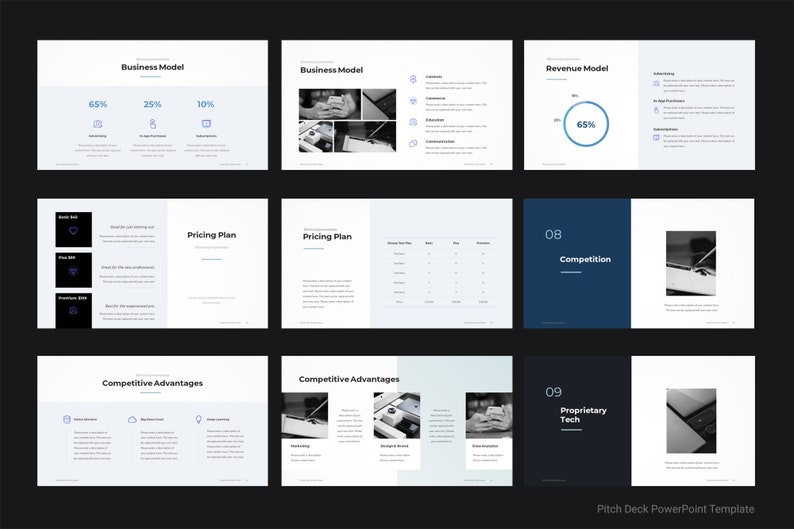Select the laptop photo on Proprietary Tech slide
The width and height of the screenshot is (794, 529).
[x=691, y=421]
